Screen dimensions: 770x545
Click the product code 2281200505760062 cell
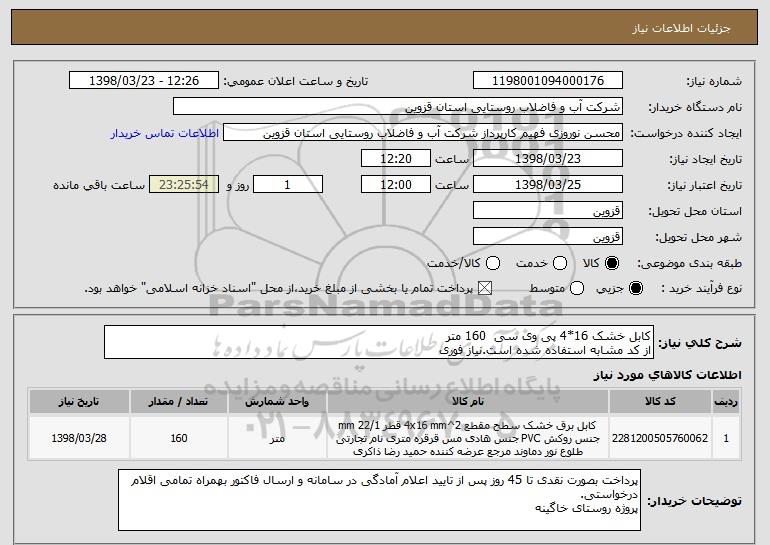[660, 438]
